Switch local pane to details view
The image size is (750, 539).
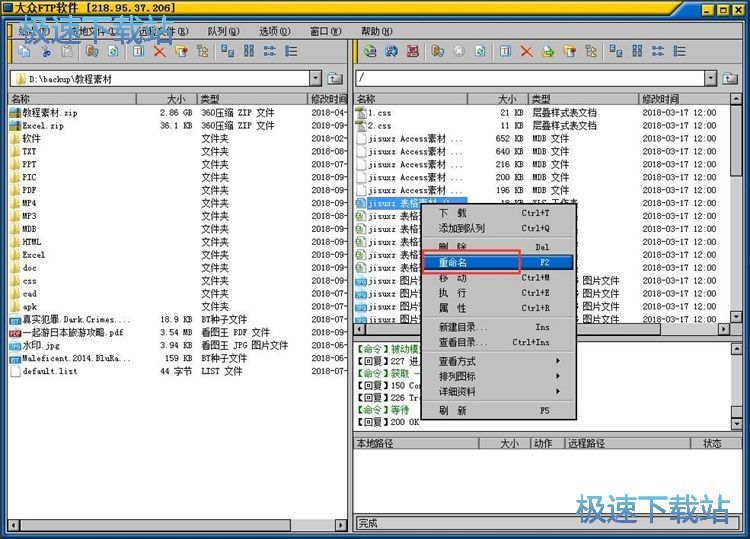click(x=291, y=51)
